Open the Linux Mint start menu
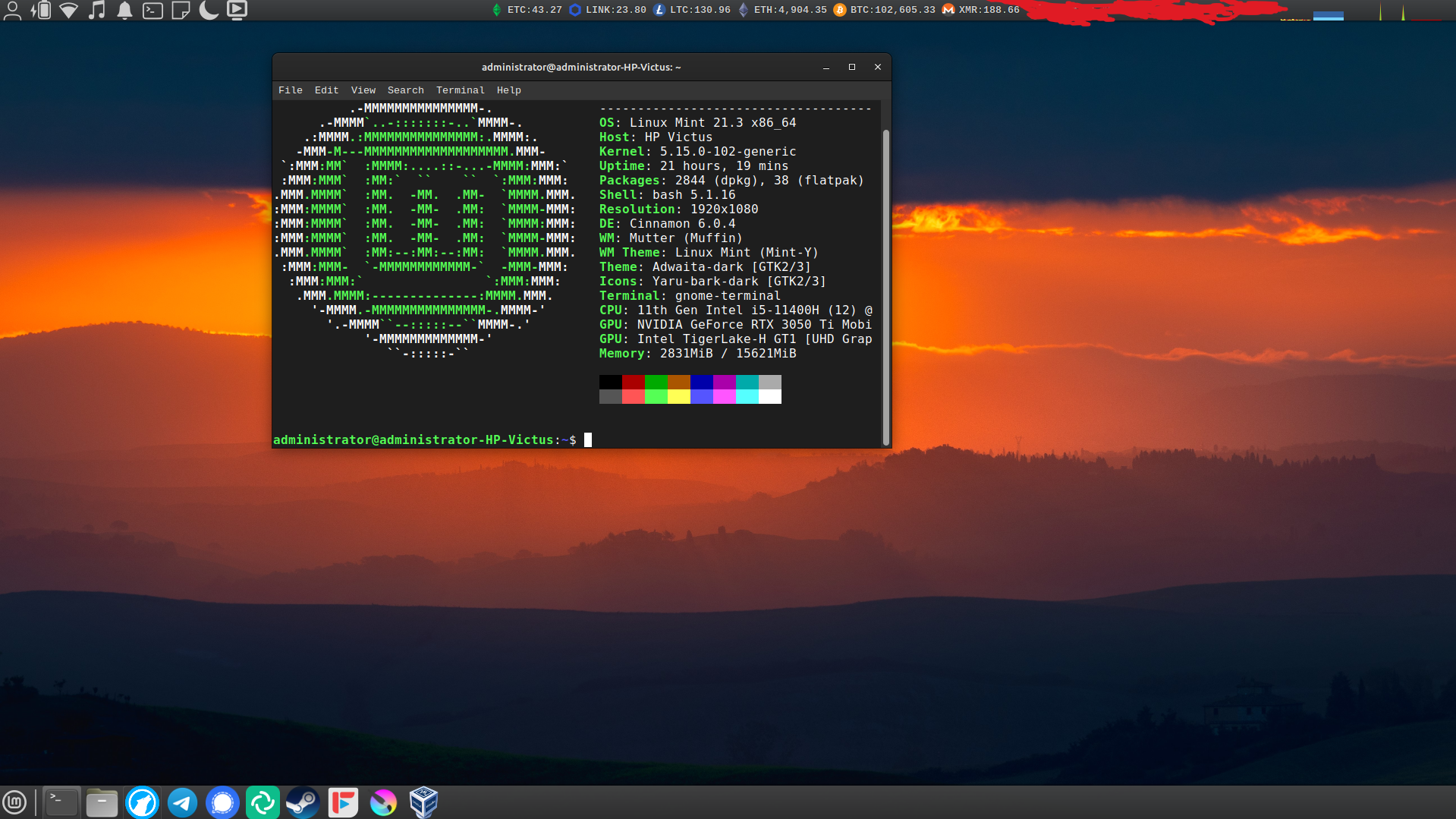This screenshot has width=1456, height=819. [14, 802]
